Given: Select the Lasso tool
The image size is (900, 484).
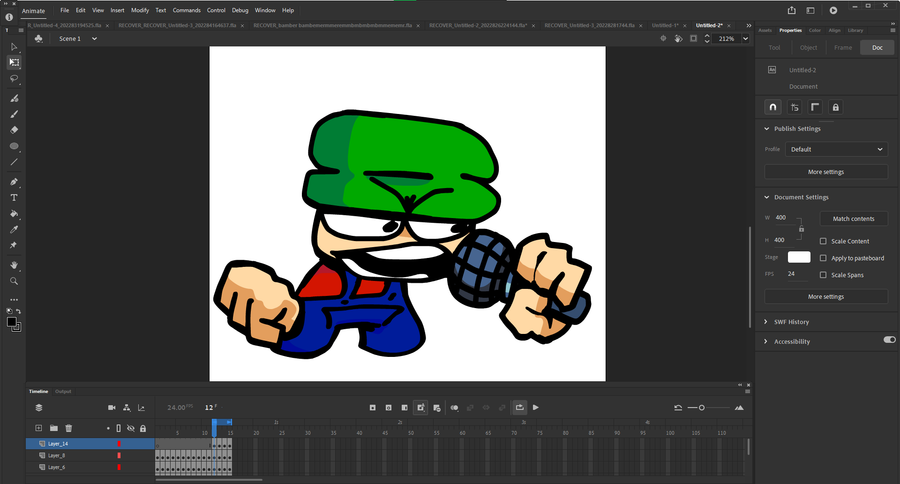Looking at the screenshot, I should click(14, 79).
